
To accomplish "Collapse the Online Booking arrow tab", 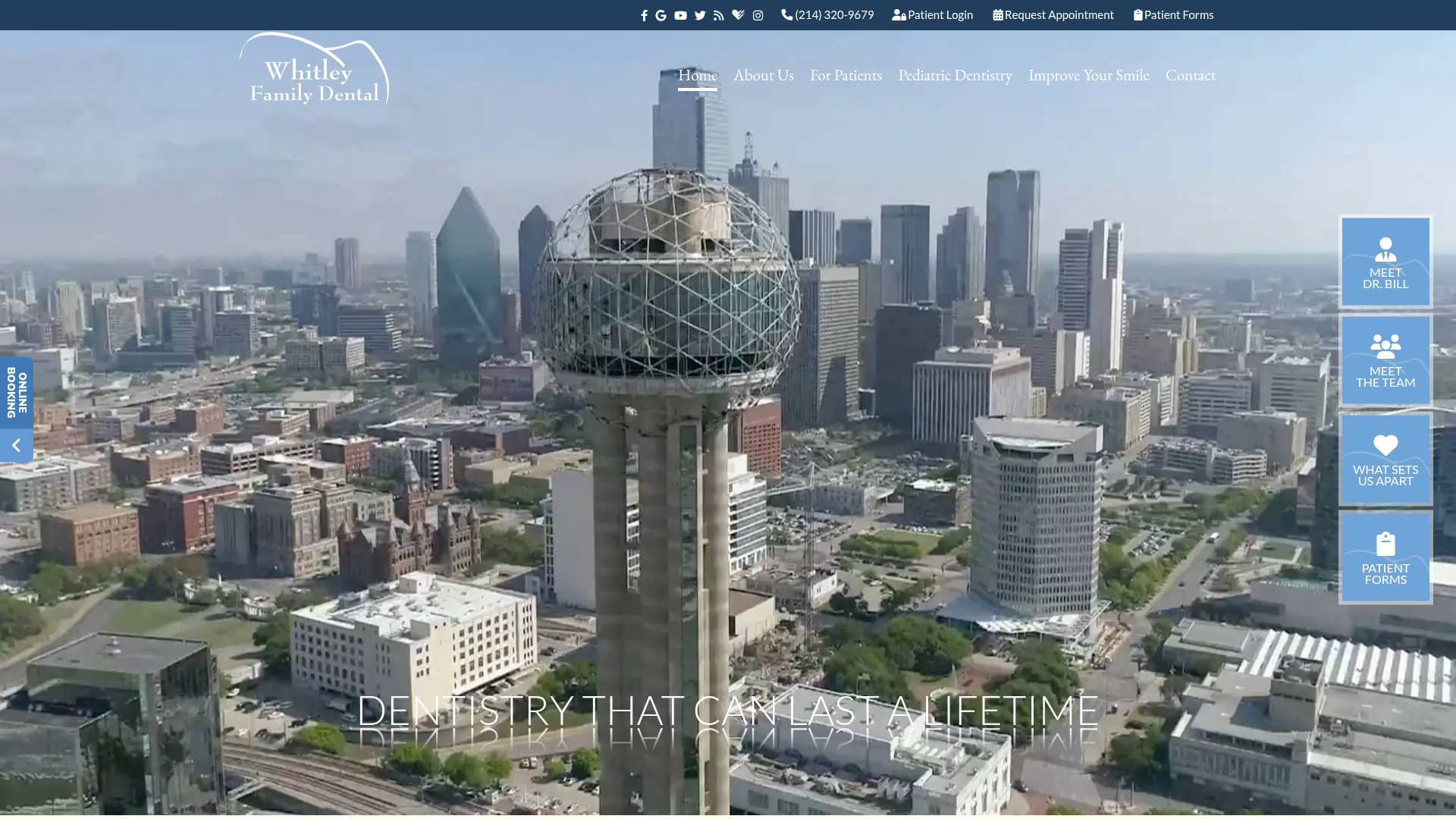I will 16,446.
